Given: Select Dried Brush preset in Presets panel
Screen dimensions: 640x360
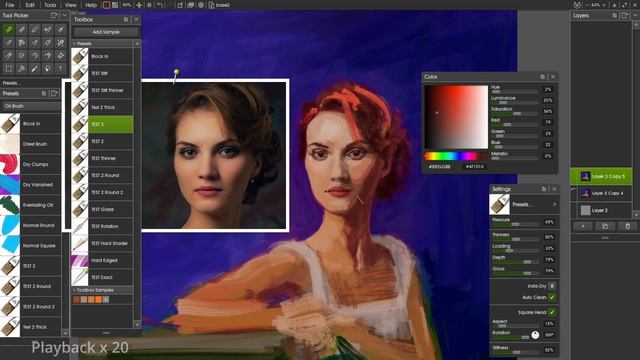Looking at the screenshot, I should 31,144.
